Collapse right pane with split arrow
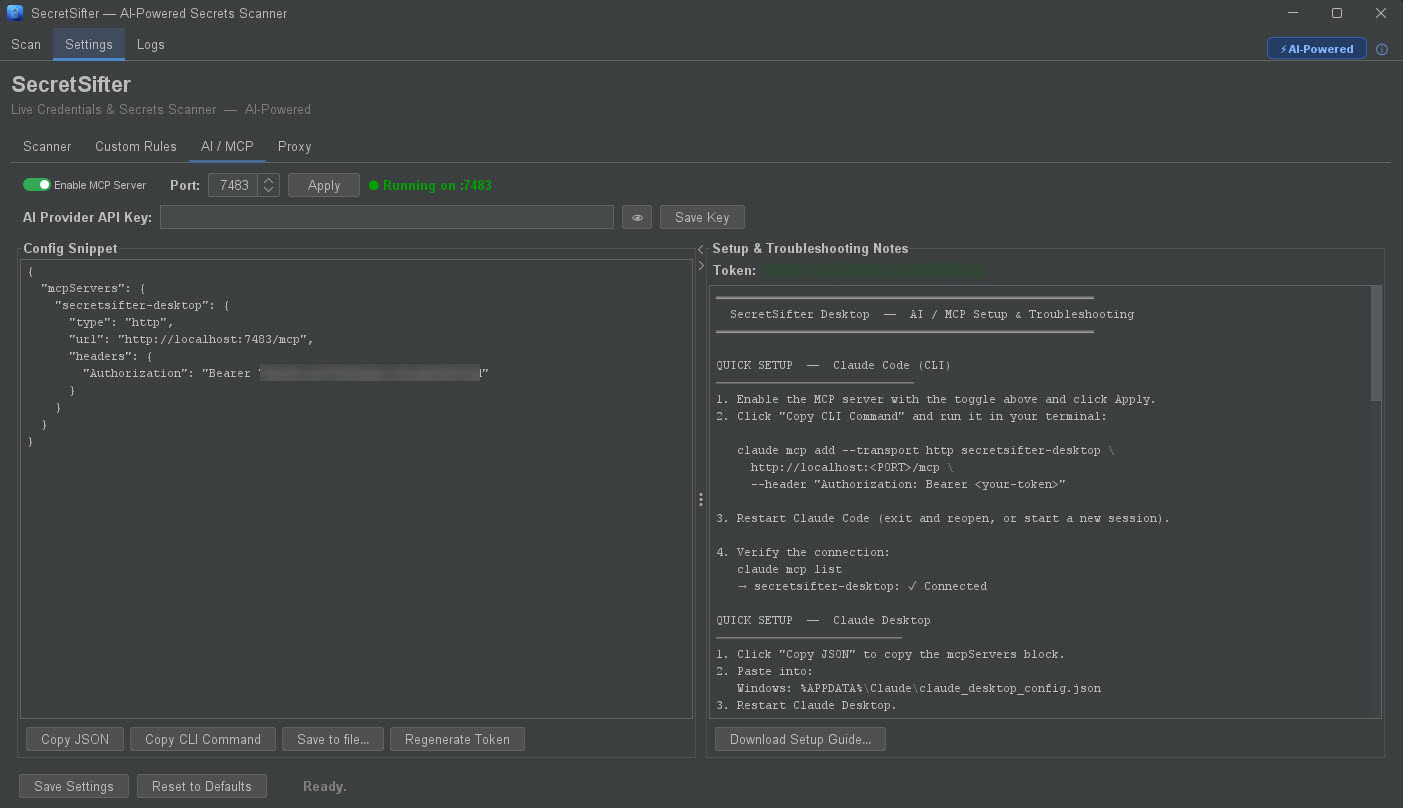Image resolution: width=1403 pixels, height=808 pixels. click(x=701, y=265)
